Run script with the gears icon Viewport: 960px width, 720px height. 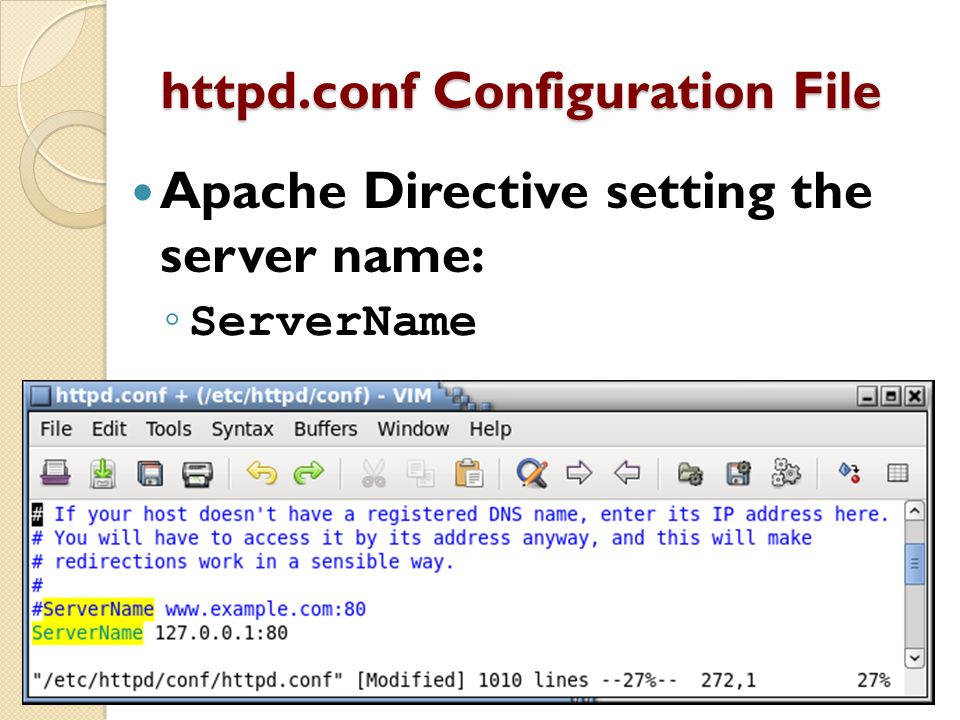point(786,473)
